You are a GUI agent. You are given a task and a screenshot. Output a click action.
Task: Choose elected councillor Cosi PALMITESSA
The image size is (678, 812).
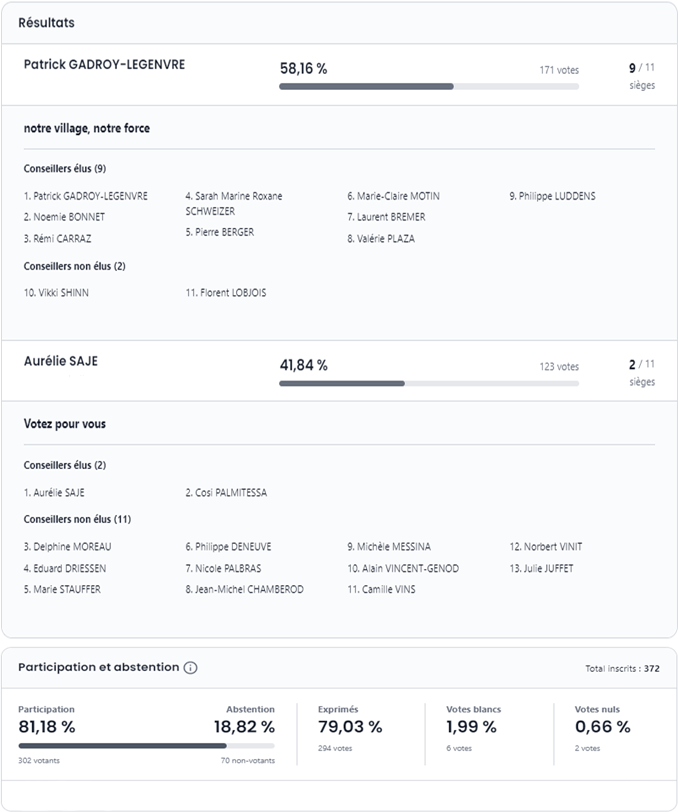(x=226, y=493)
